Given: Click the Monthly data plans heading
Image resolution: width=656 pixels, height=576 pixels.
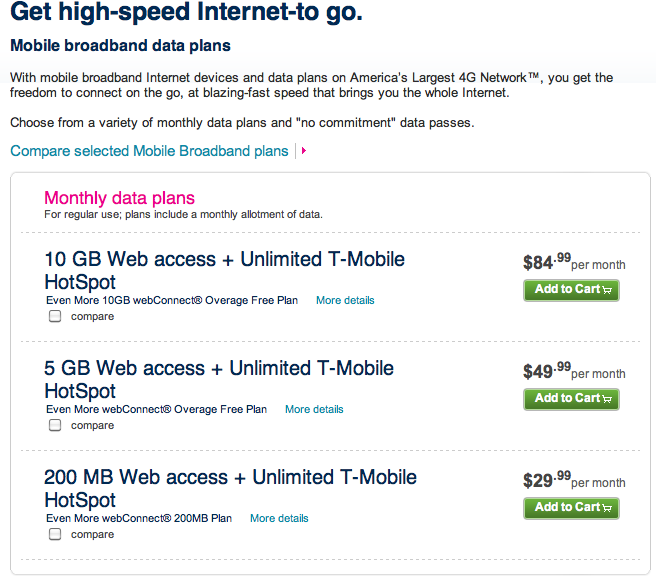Looking at the screenshot, I should [x=120, y=198].
